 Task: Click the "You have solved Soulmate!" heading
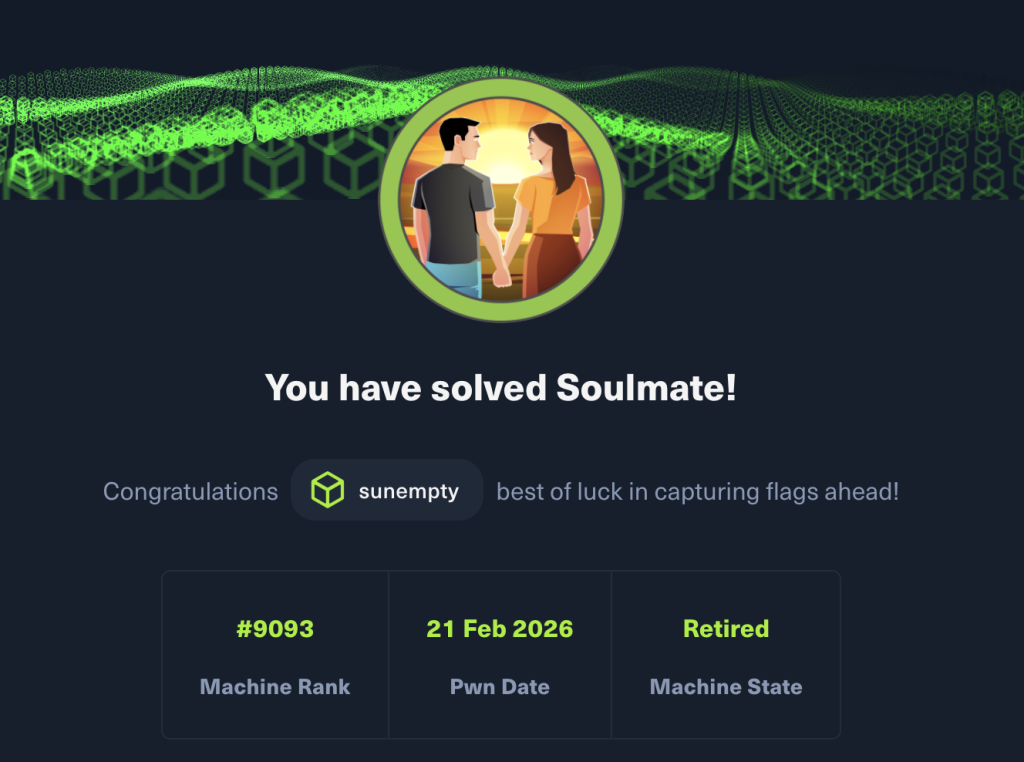(501, 387)
